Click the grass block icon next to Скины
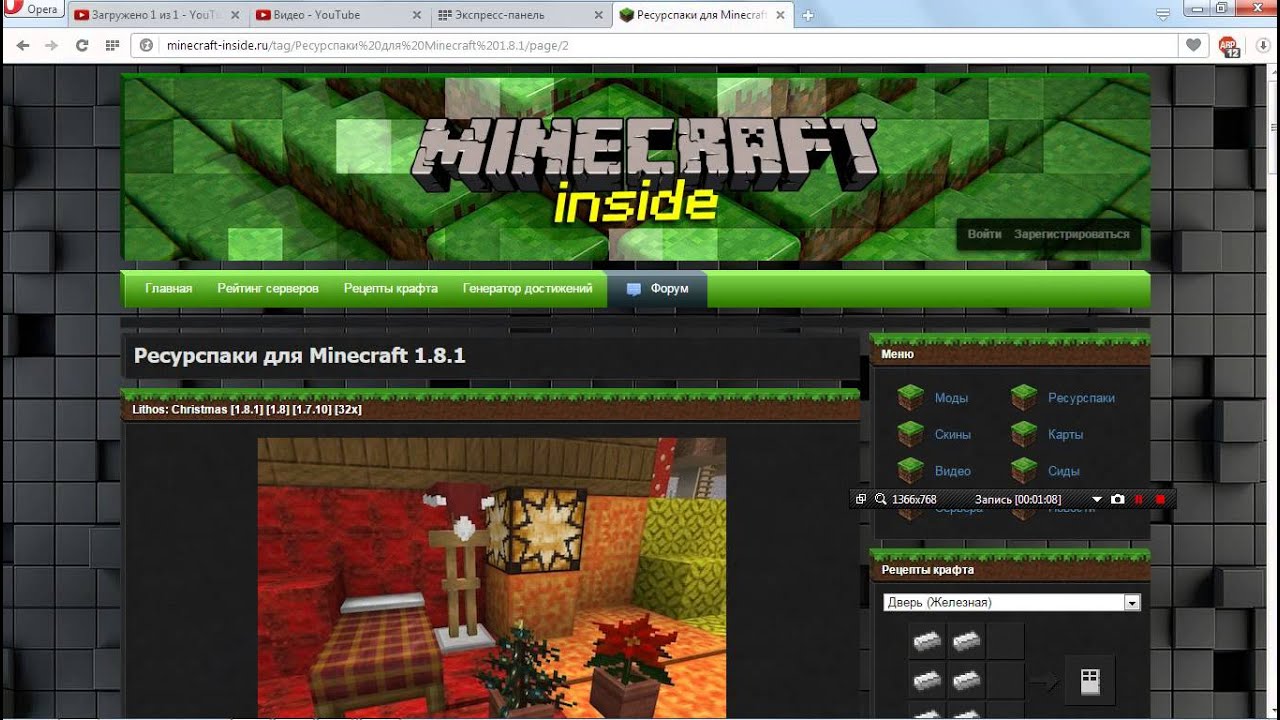Image resolution: width=1280 pixels, height=720 pixels. [x=910, y=434]
